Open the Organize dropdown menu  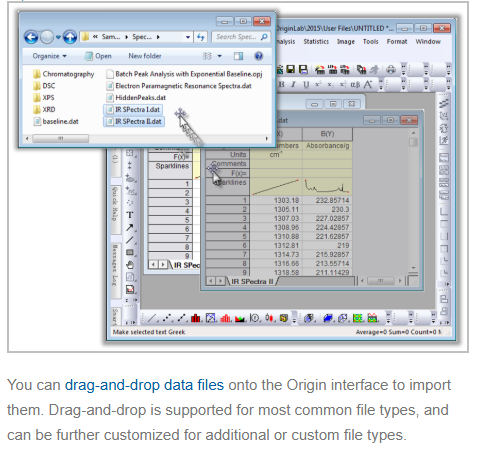click(x=49, y=56)
